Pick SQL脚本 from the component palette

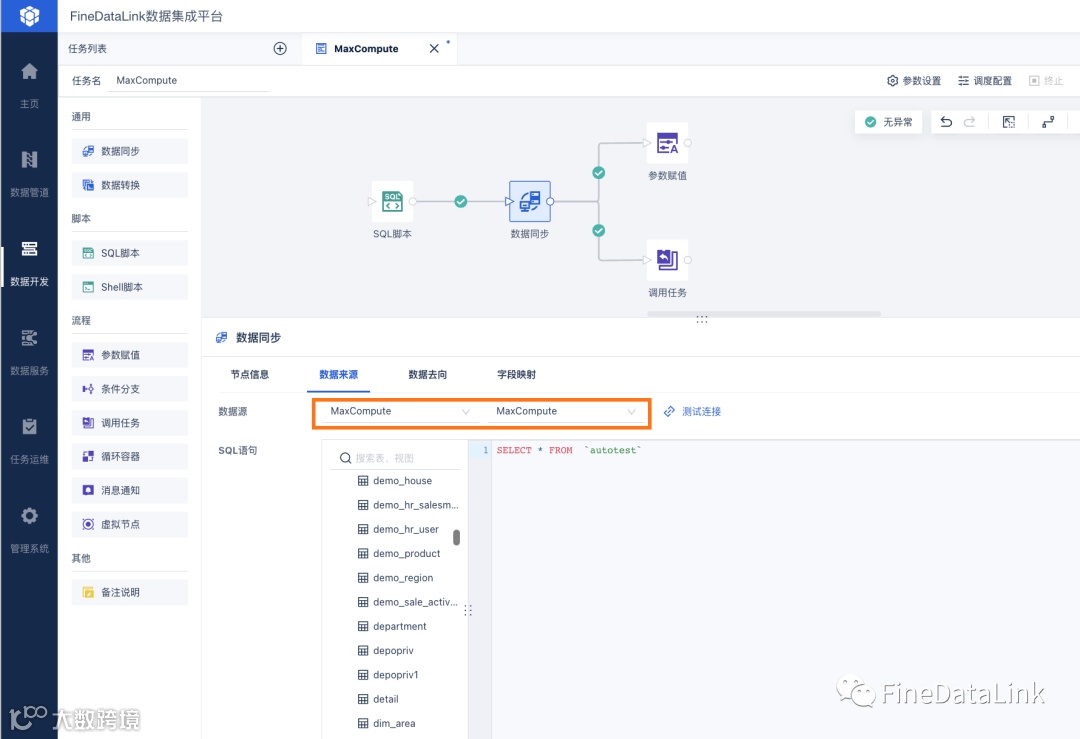[x=129, y=253]
